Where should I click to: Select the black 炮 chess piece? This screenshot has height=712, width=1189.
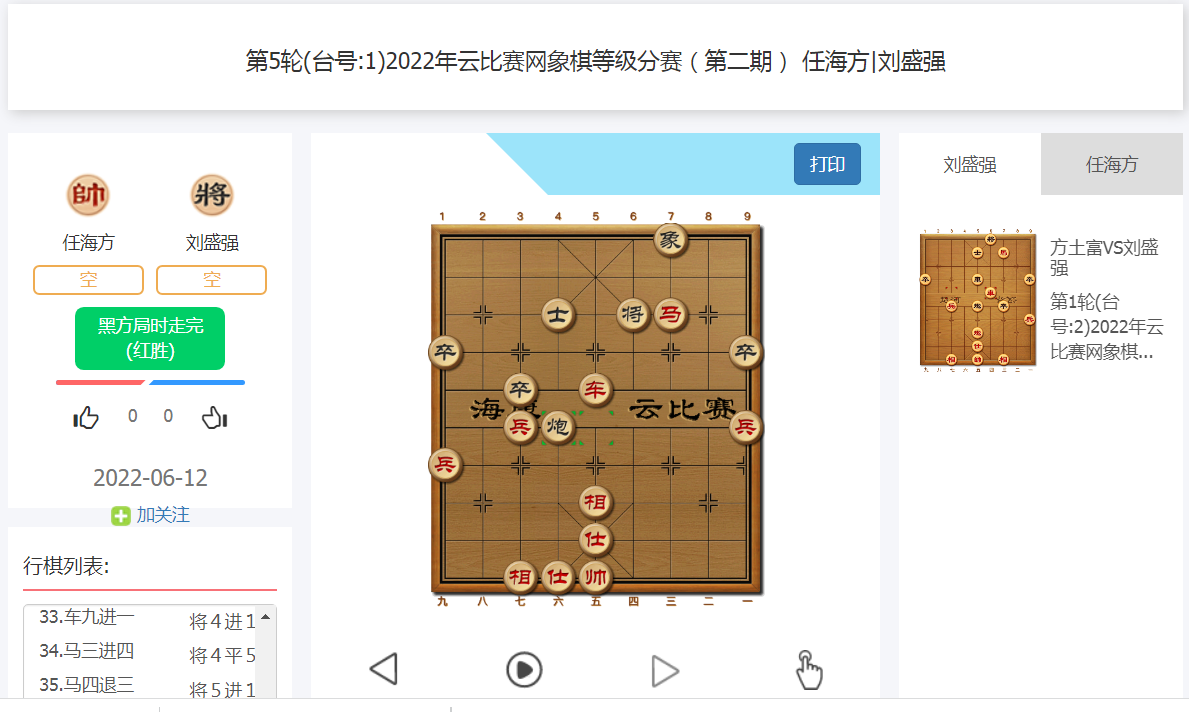(557, 427)
